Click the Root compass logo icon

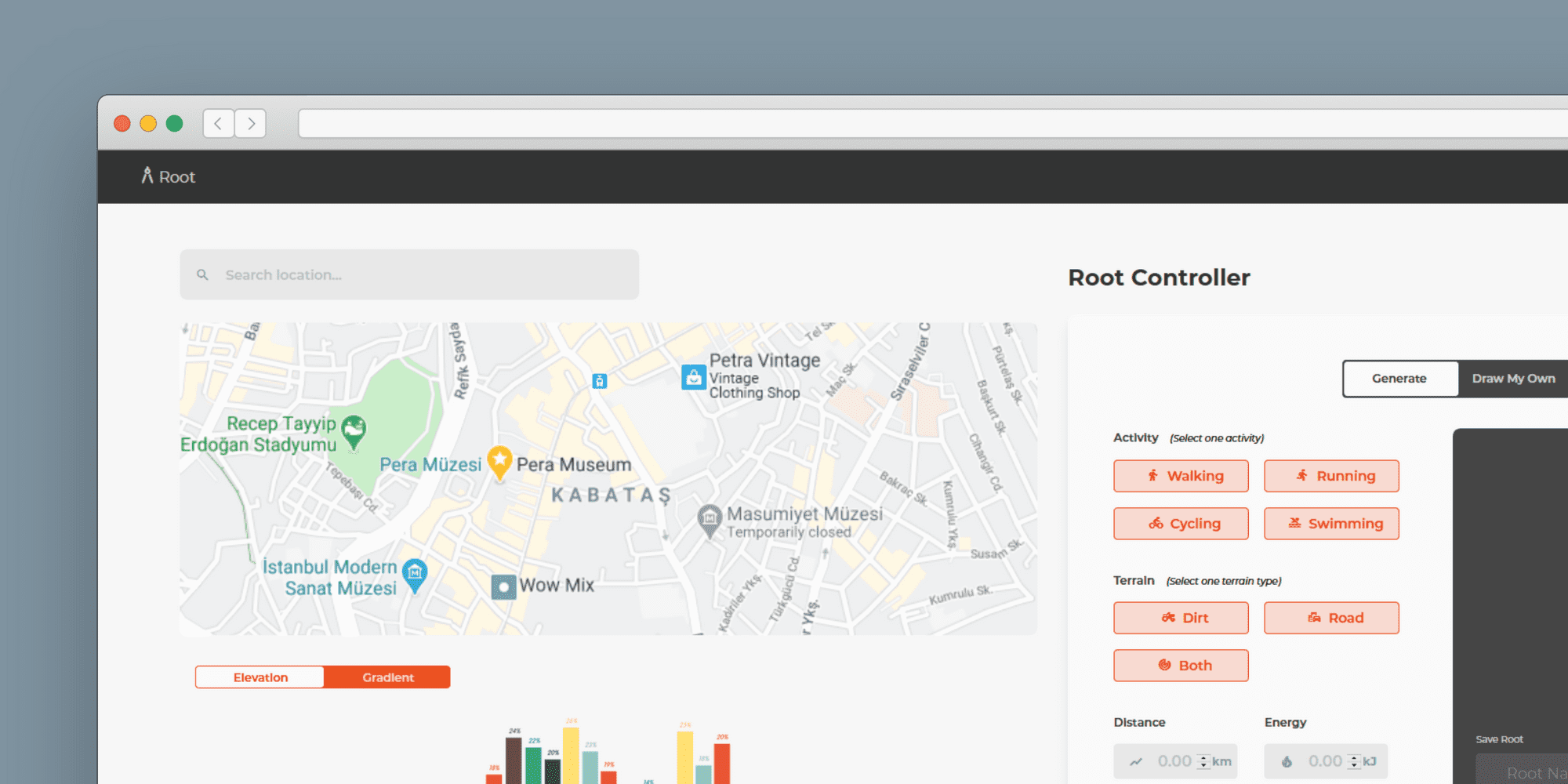tap(147, 176)
